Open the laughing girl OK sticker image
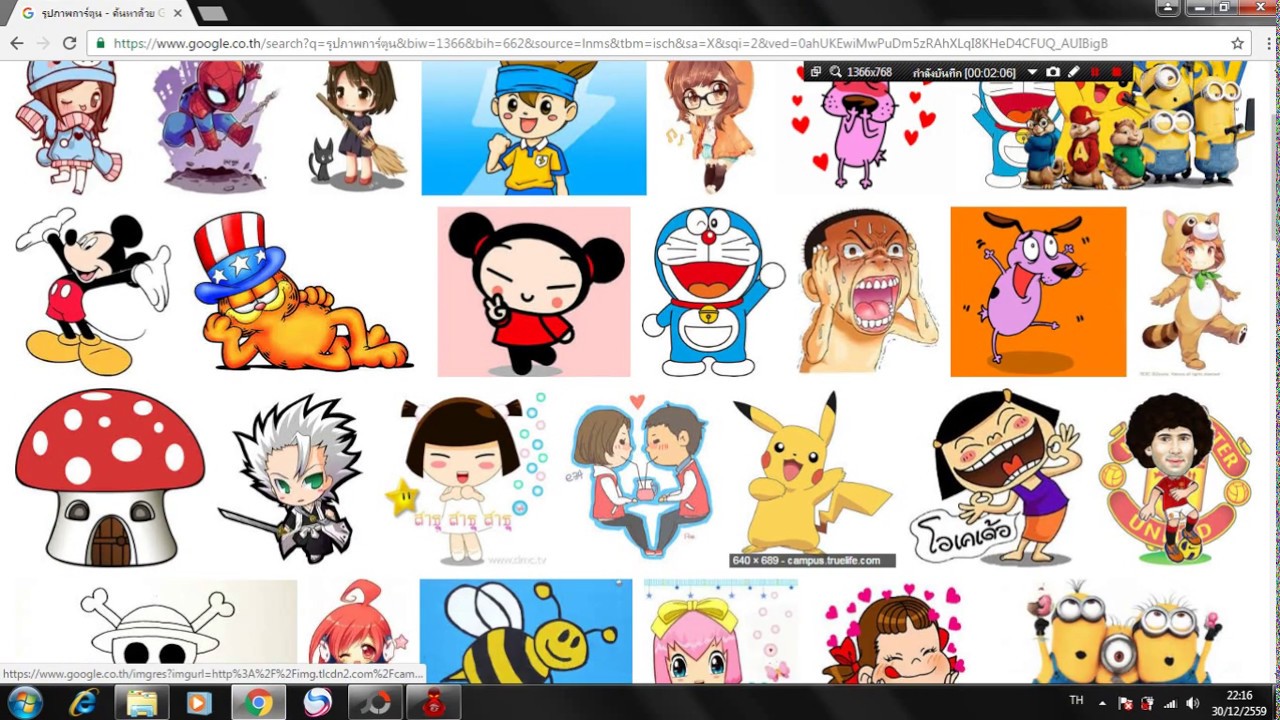 pyautogui.click(x=996, y=478)
